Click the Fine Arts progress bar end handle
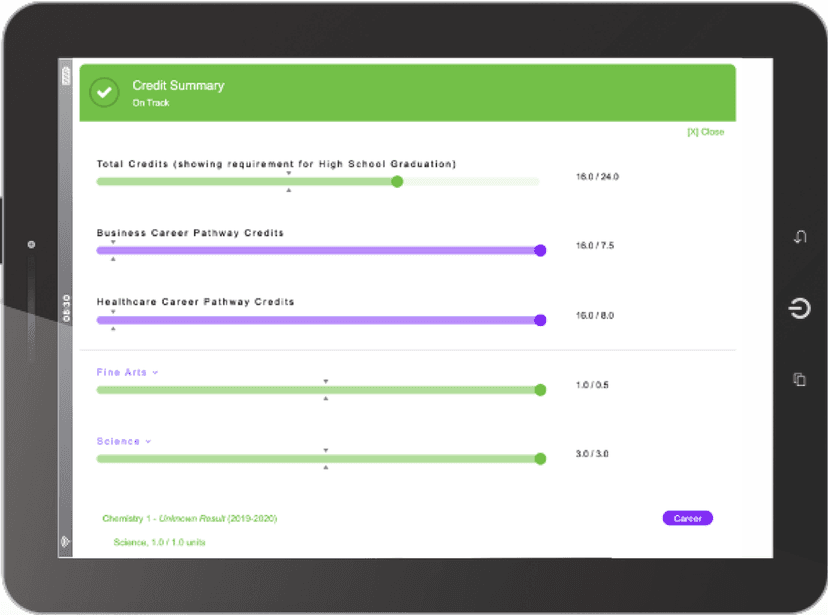 [540, 390]
